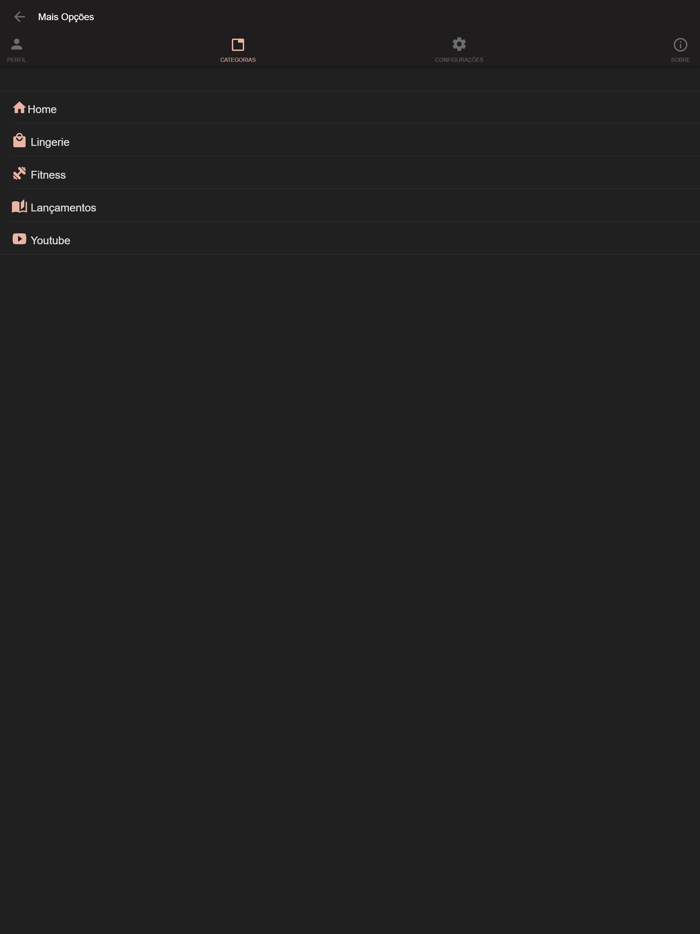Switch to the CATEGORIAS tab label
The height and width of the screenshot is (934, 700).
[238, 60]
